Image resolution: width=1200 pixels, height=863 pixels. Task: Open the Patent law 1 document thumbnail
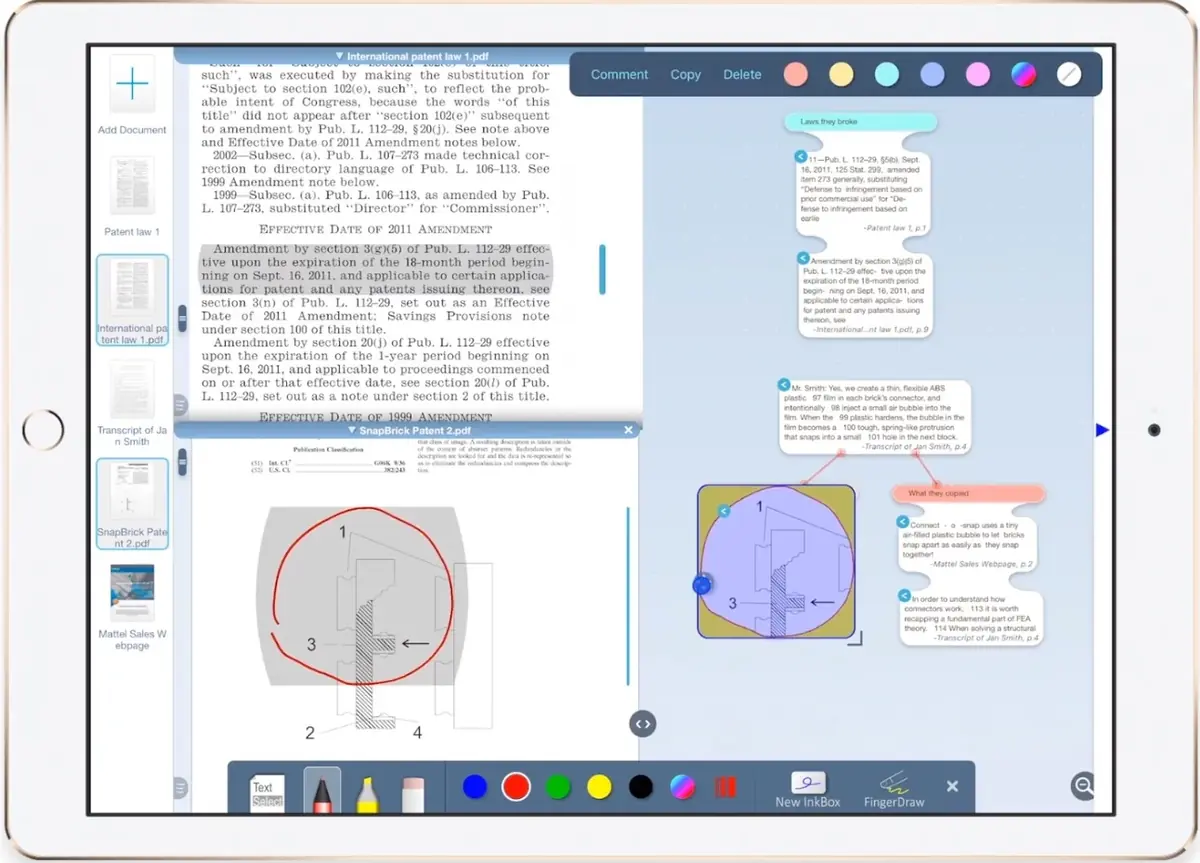pyautogui.click(x=132, y=185)
